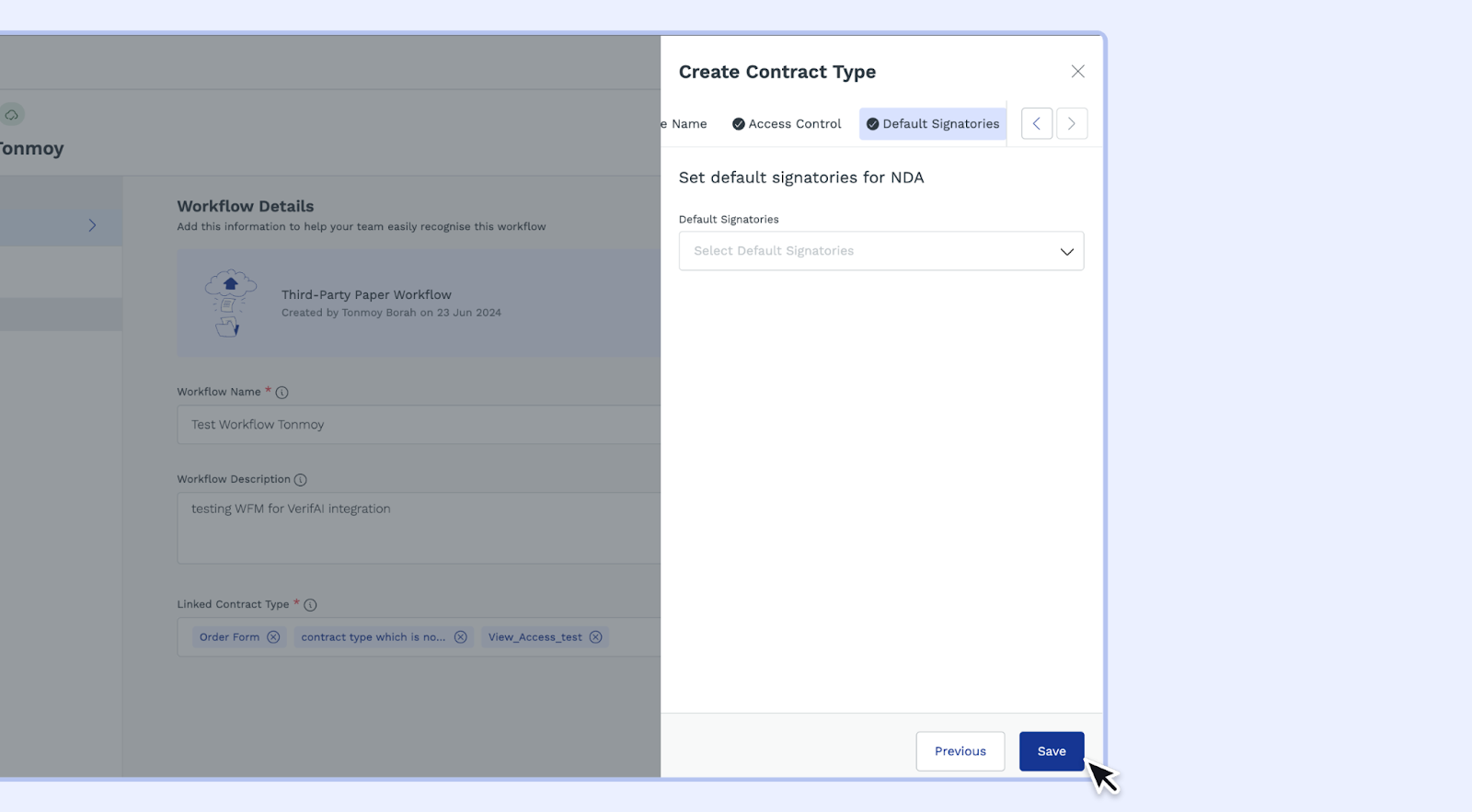The width and height of the screenshot is (1472, 812).
Task: Click the cloud icon above Tonmoy
Action: [x=12, y=115]
